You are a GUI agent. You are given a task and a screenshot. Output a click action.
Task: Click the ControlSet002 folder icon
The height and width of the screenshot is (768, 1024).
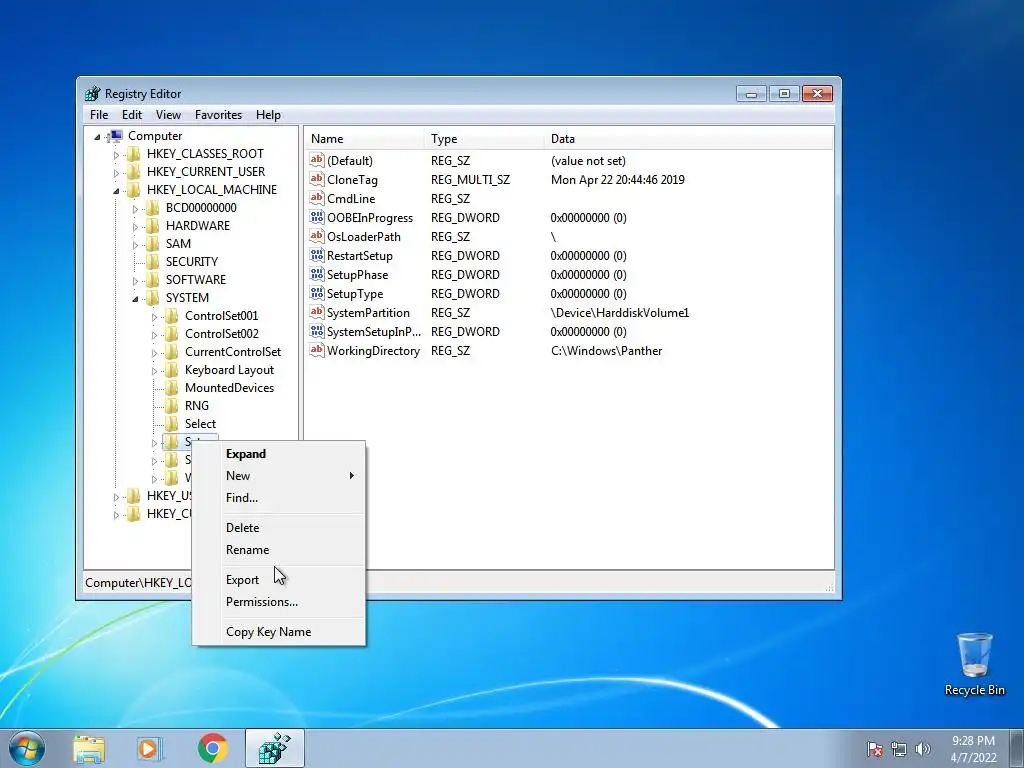click(172, 334)
